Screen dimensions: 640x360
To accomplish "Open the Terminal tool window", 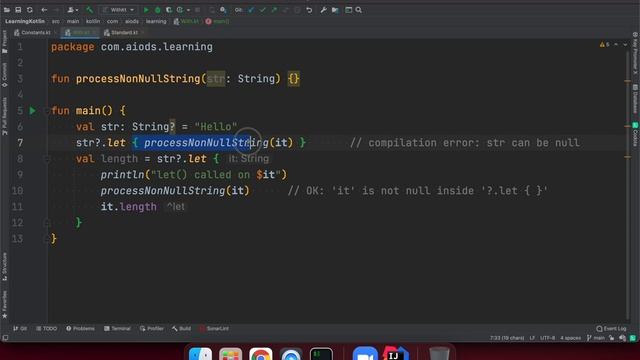I will coord(118,329).
